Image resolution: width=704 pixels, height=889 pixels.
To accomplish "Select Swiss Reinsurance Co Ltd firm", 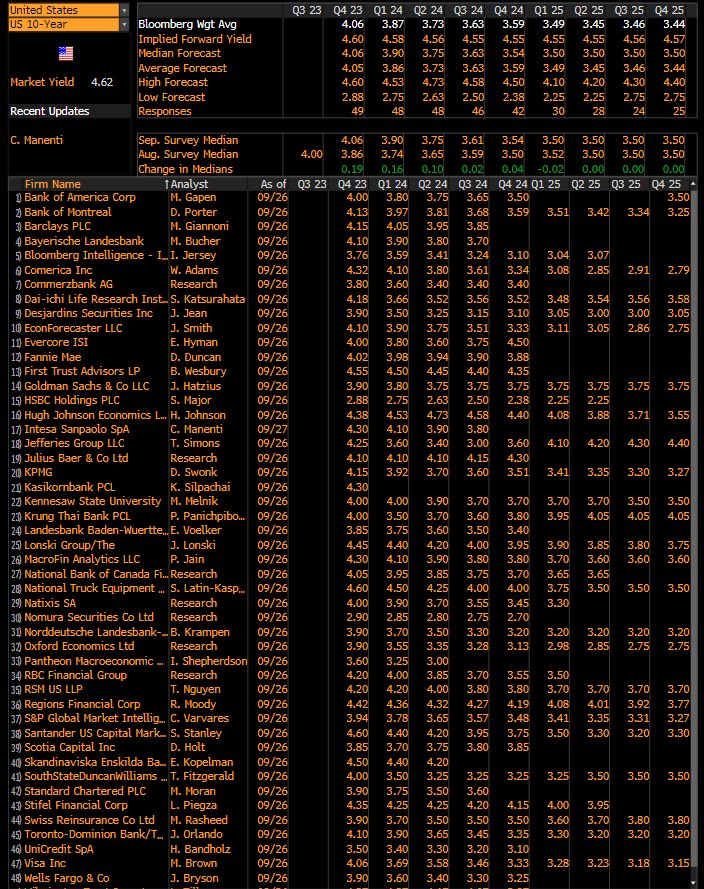I will (89, 820).
